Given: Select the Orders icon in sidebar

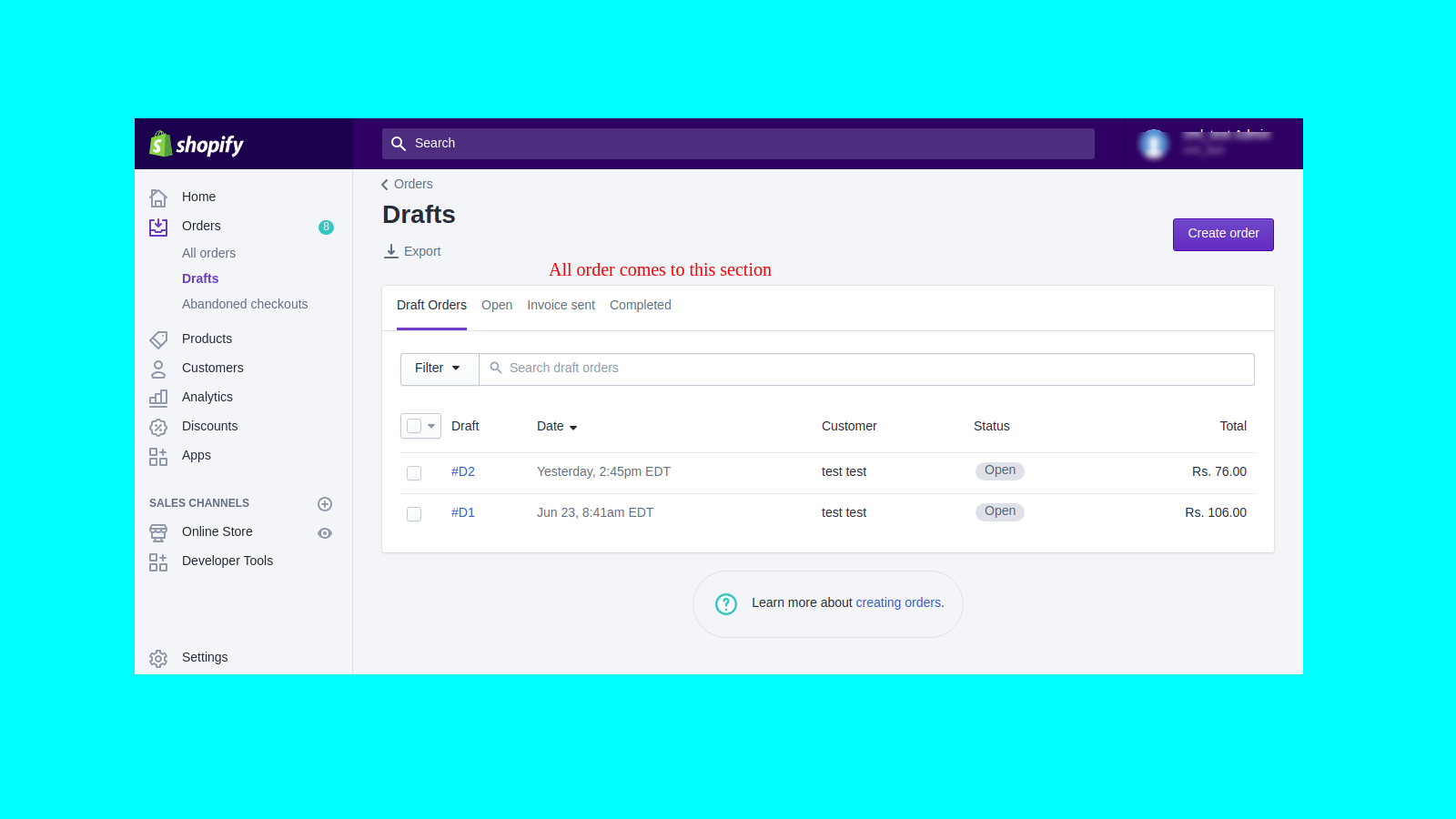Looking at the screenshot, I should click(157, 227).
